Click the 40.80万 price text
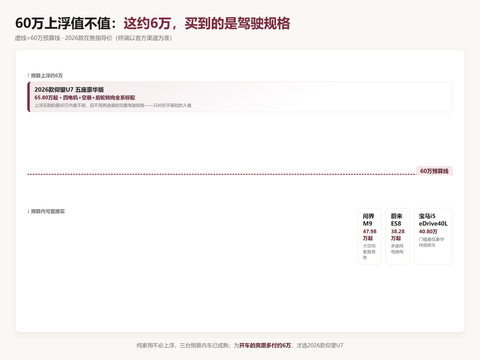The width and height of the screenshot is (480, 360). [428, 231]
